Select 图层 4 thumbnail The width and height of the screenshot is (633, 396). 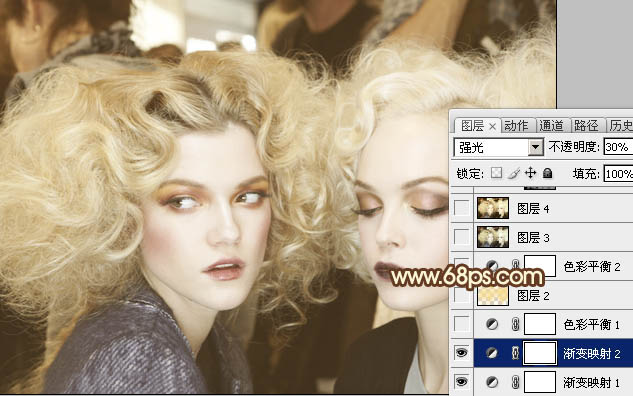click(493, 208)
